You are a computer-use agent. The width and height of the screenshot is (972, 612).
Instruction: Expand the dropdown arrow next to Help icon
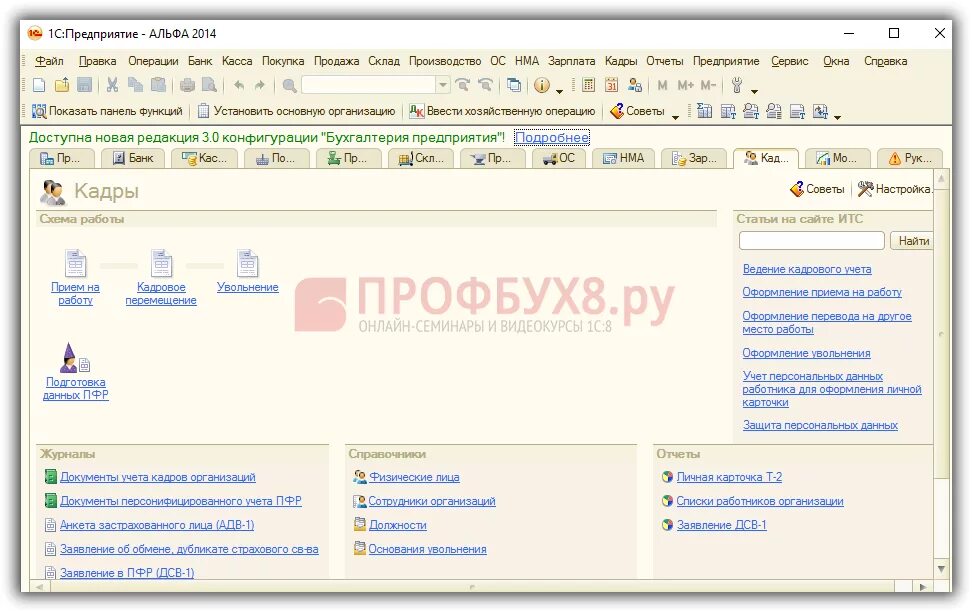(x=559, y=91)
